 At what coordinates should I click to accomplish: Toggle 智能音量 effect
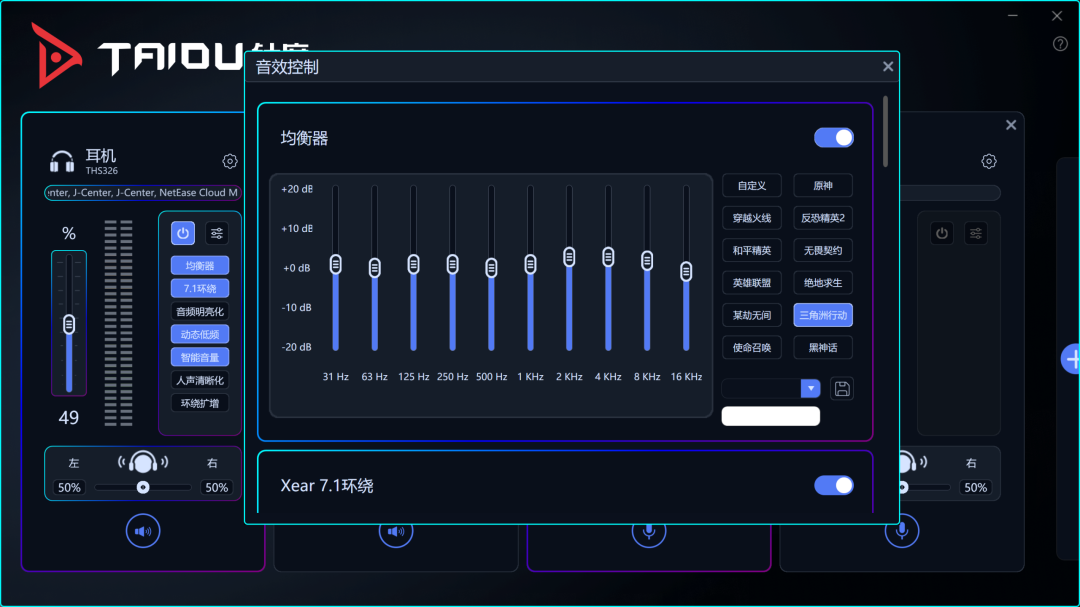click(x=200, y=357)
